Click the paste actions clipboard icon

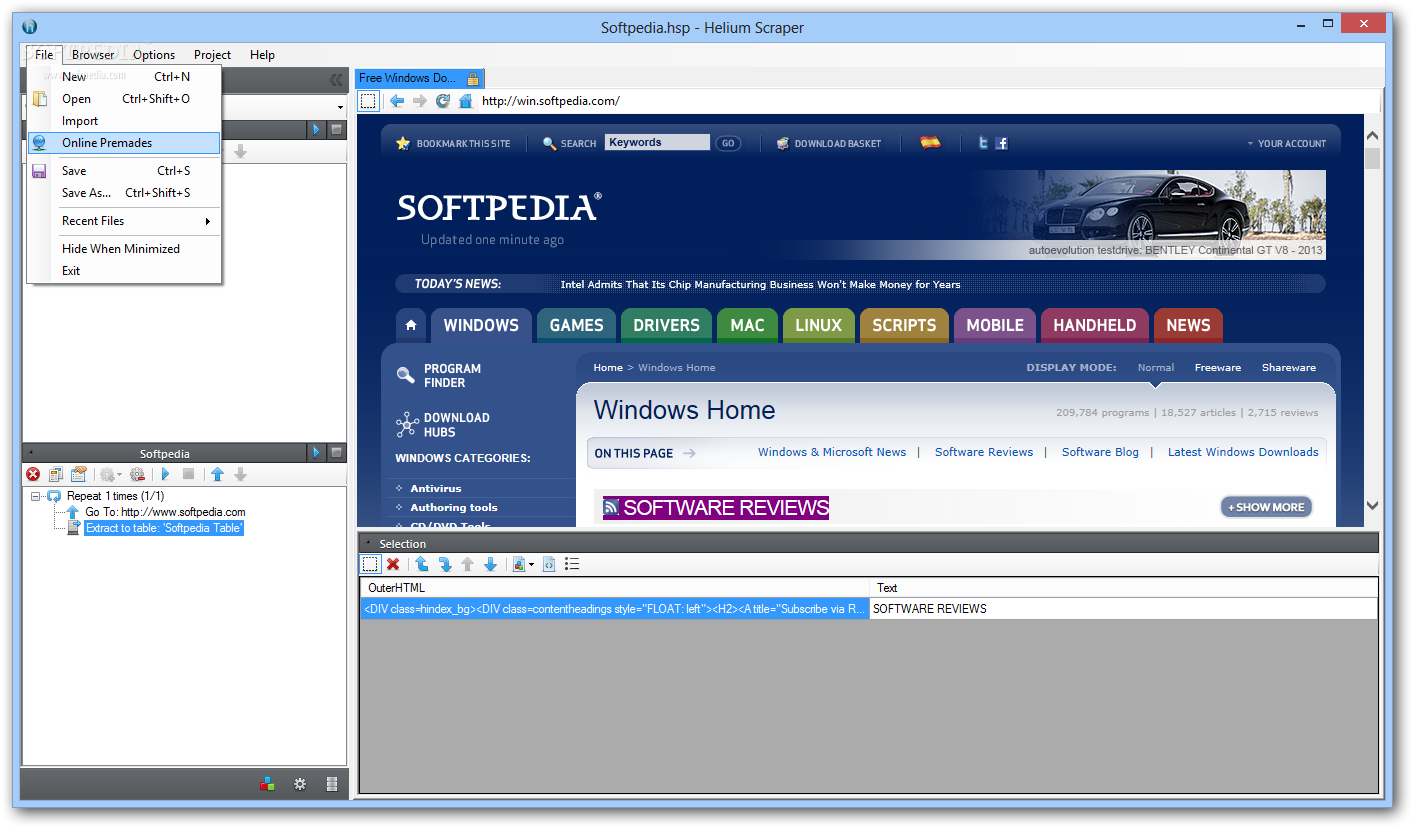78,474
